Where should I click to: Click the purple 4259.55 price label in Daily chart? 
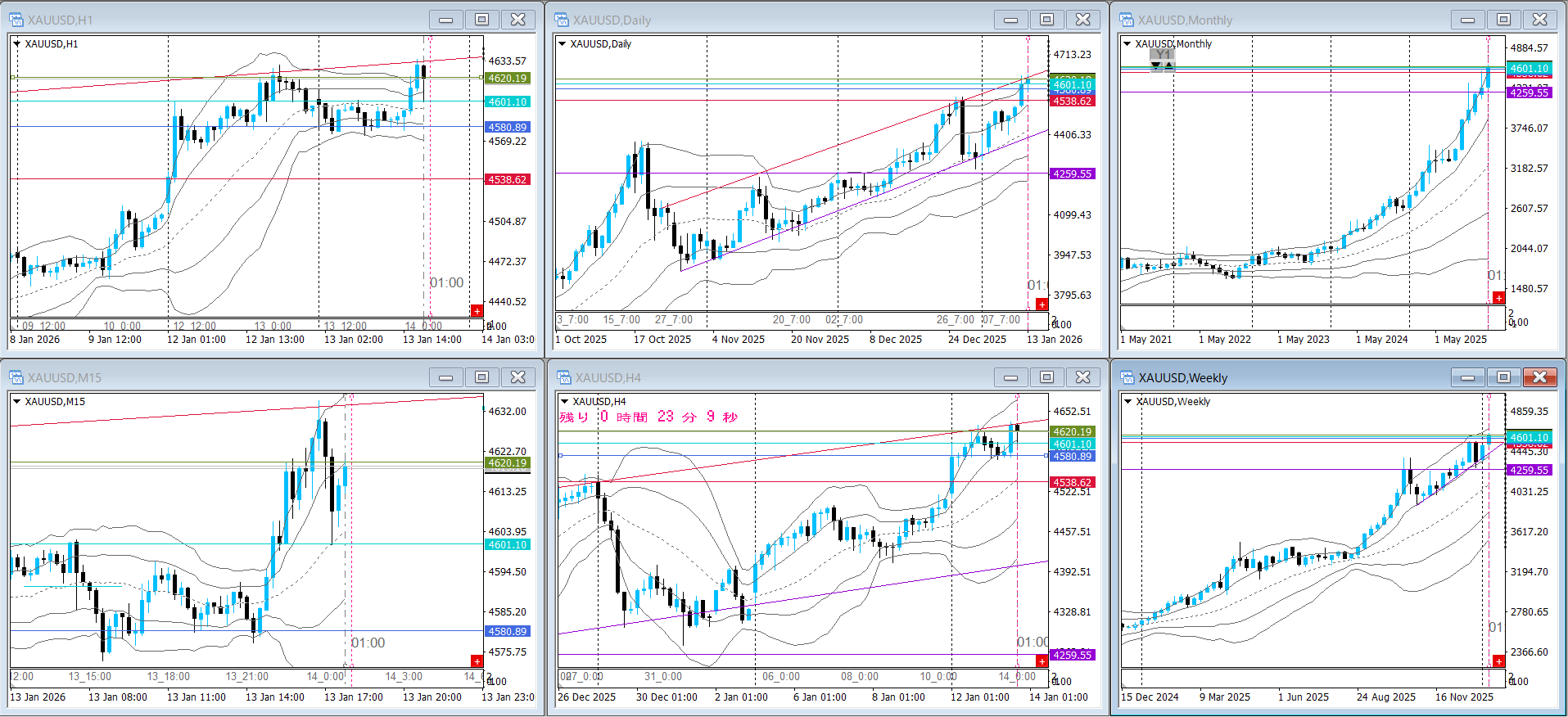pos(1072,174)
